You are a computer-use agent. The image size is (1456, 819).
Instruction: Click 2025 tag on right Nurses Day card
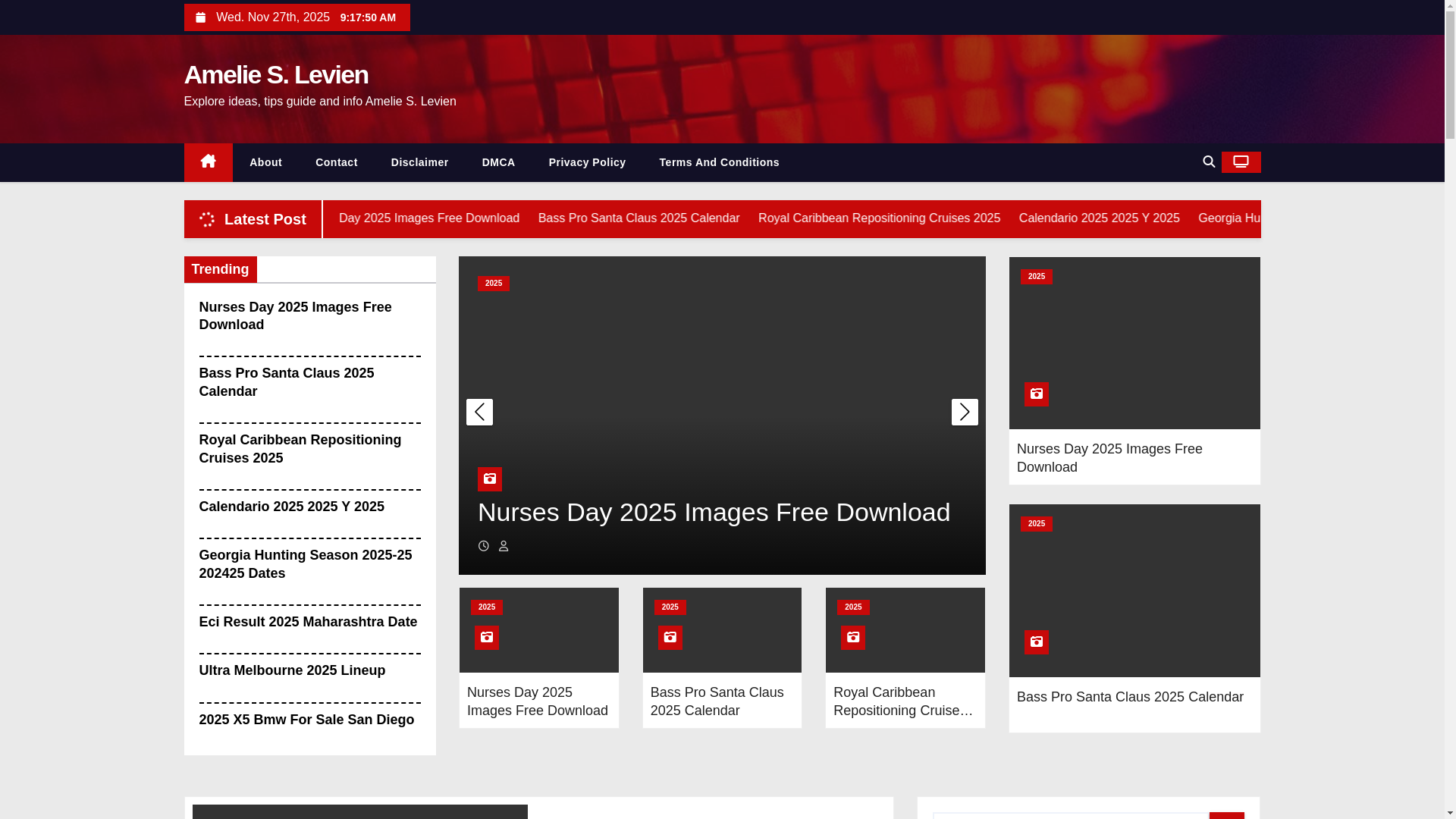[x=1037, y=277]
